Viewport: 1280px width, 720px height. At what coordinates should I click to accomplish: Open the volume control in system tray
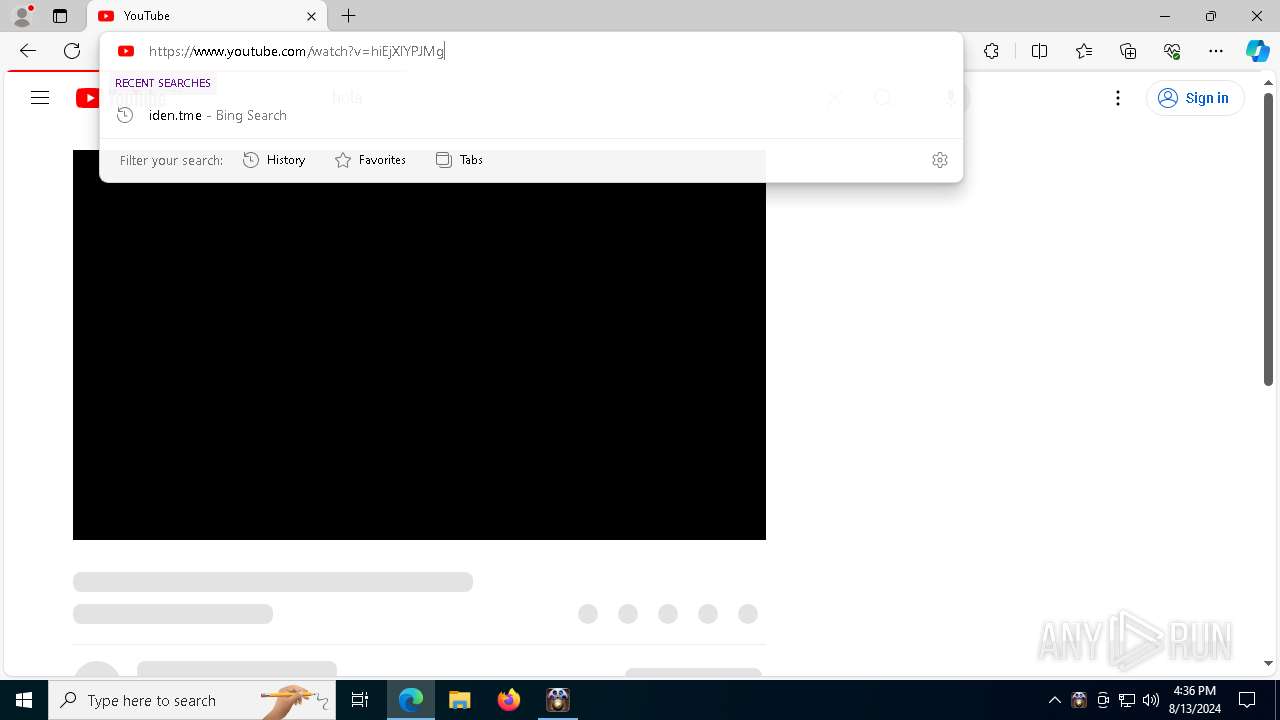(x=1151, y=700)
